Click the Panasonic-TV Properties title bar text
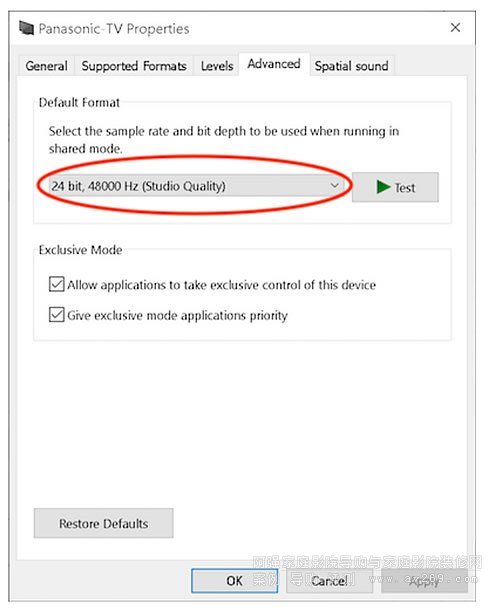The height and width of the screenshot is (610, 500). point(114,29)
